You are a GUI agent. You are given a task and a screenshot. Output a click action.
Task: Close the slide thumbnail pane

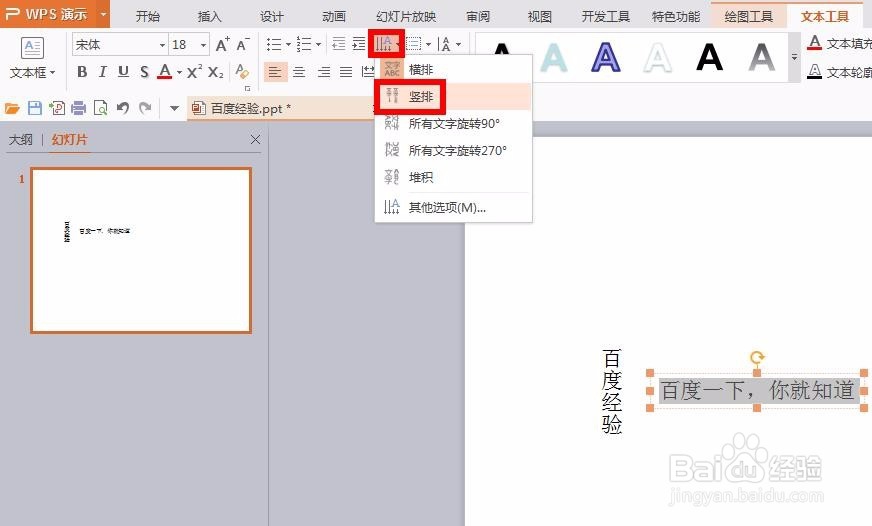click(255, 140)
